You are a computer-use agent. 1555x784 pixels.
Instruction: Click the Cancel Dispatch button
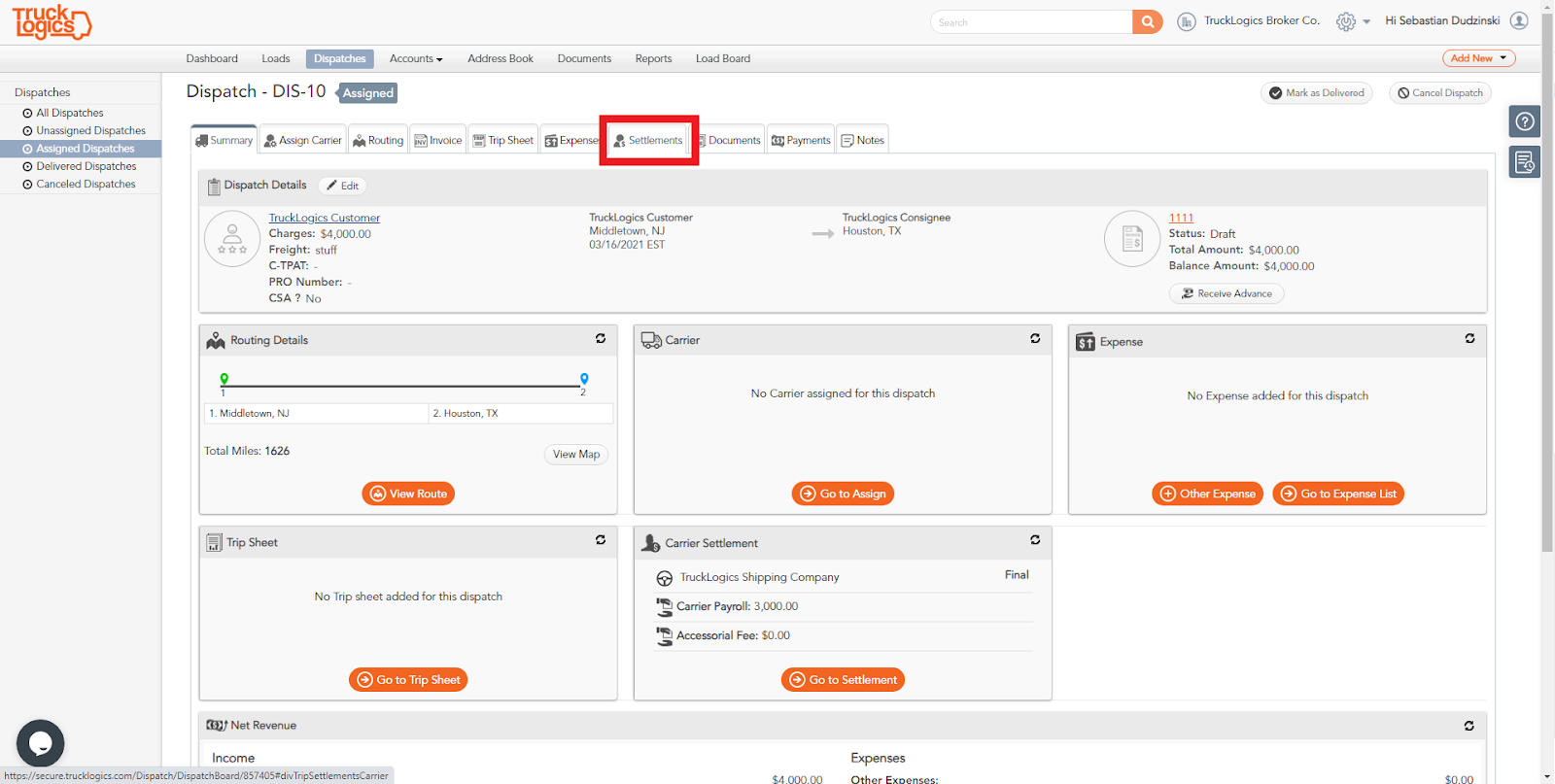tap(1439, 93)
